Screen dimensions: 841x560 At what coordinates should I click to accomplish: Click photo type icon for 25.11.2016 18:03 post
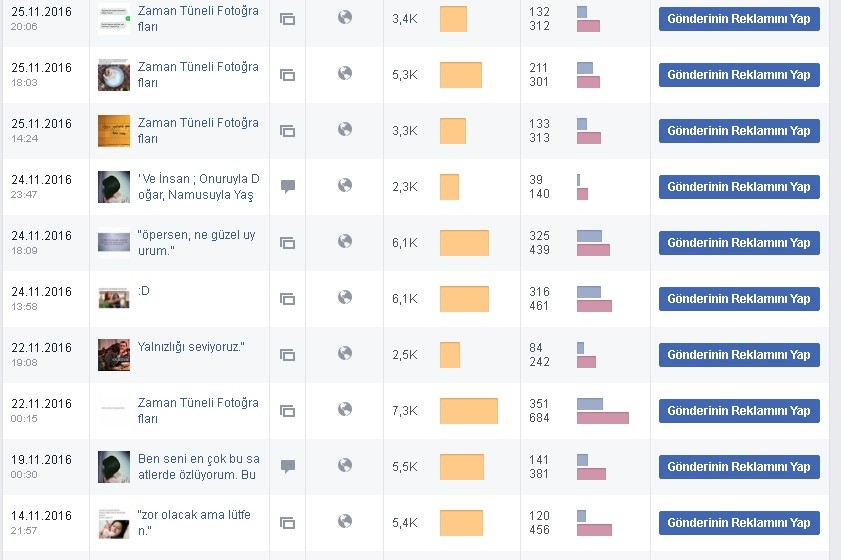point(287,75)
